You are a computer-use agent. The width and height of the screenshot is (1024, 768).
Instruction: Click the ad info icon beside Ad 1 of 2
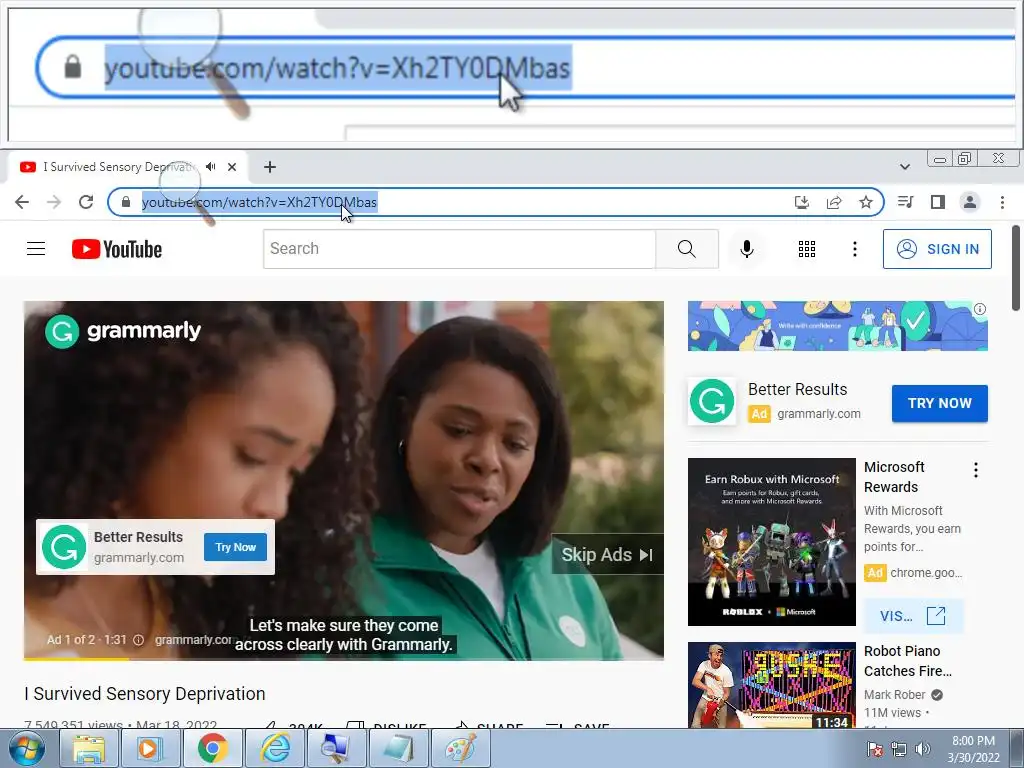(138, 640)
